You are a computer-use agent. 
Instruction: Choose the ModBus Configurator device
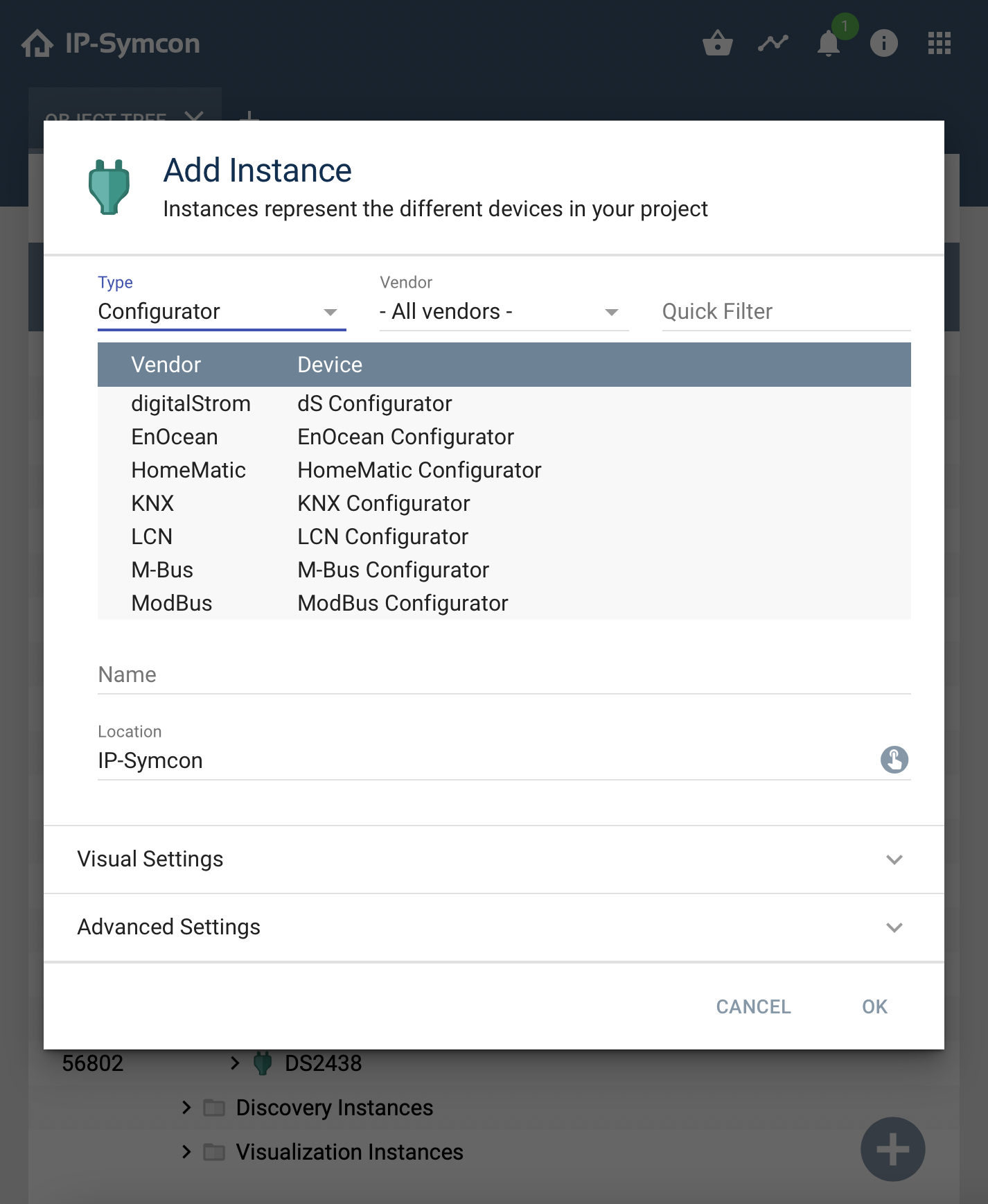(403, 603)
